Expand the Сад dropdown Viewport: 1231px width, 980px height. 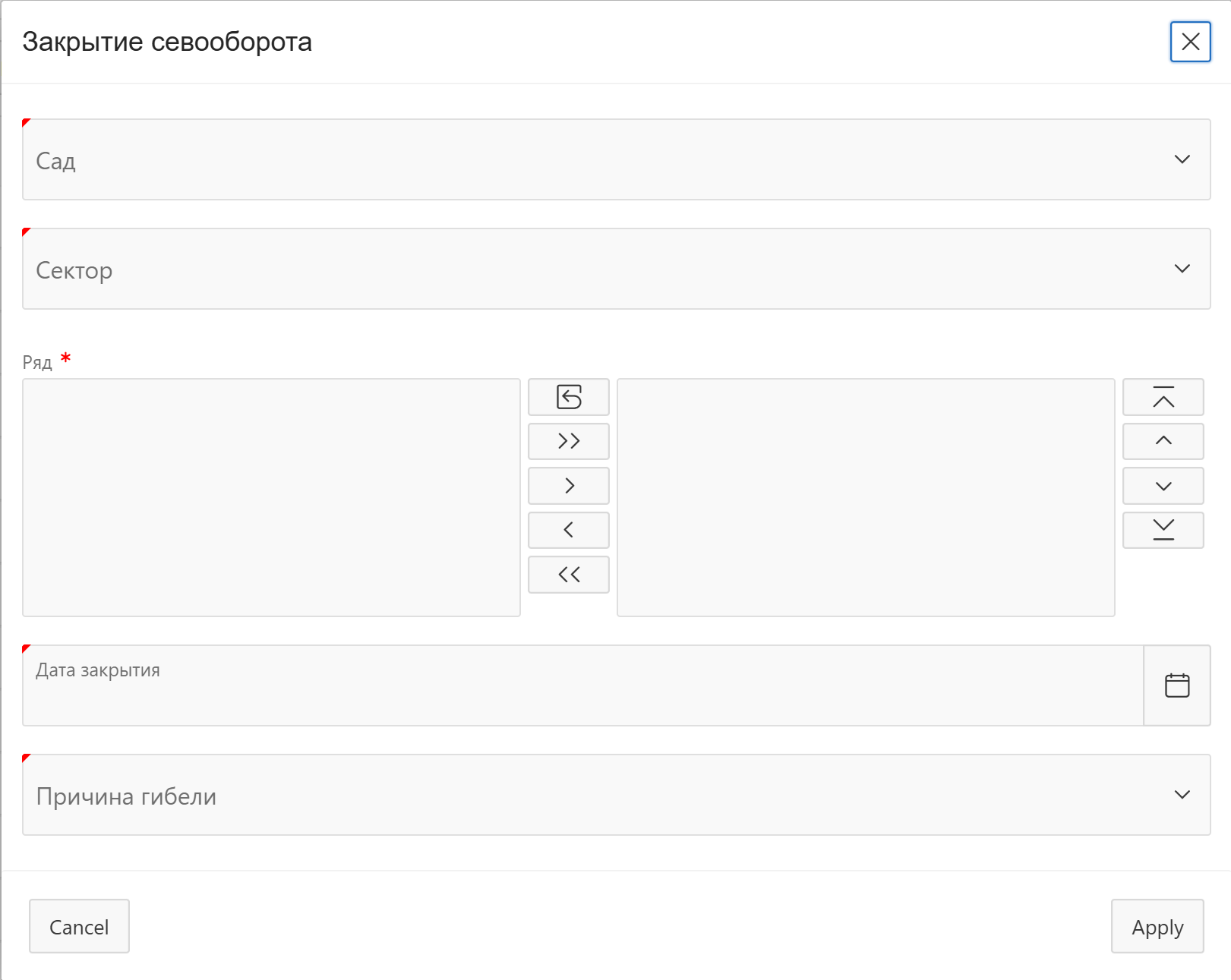tap(615, 159)
